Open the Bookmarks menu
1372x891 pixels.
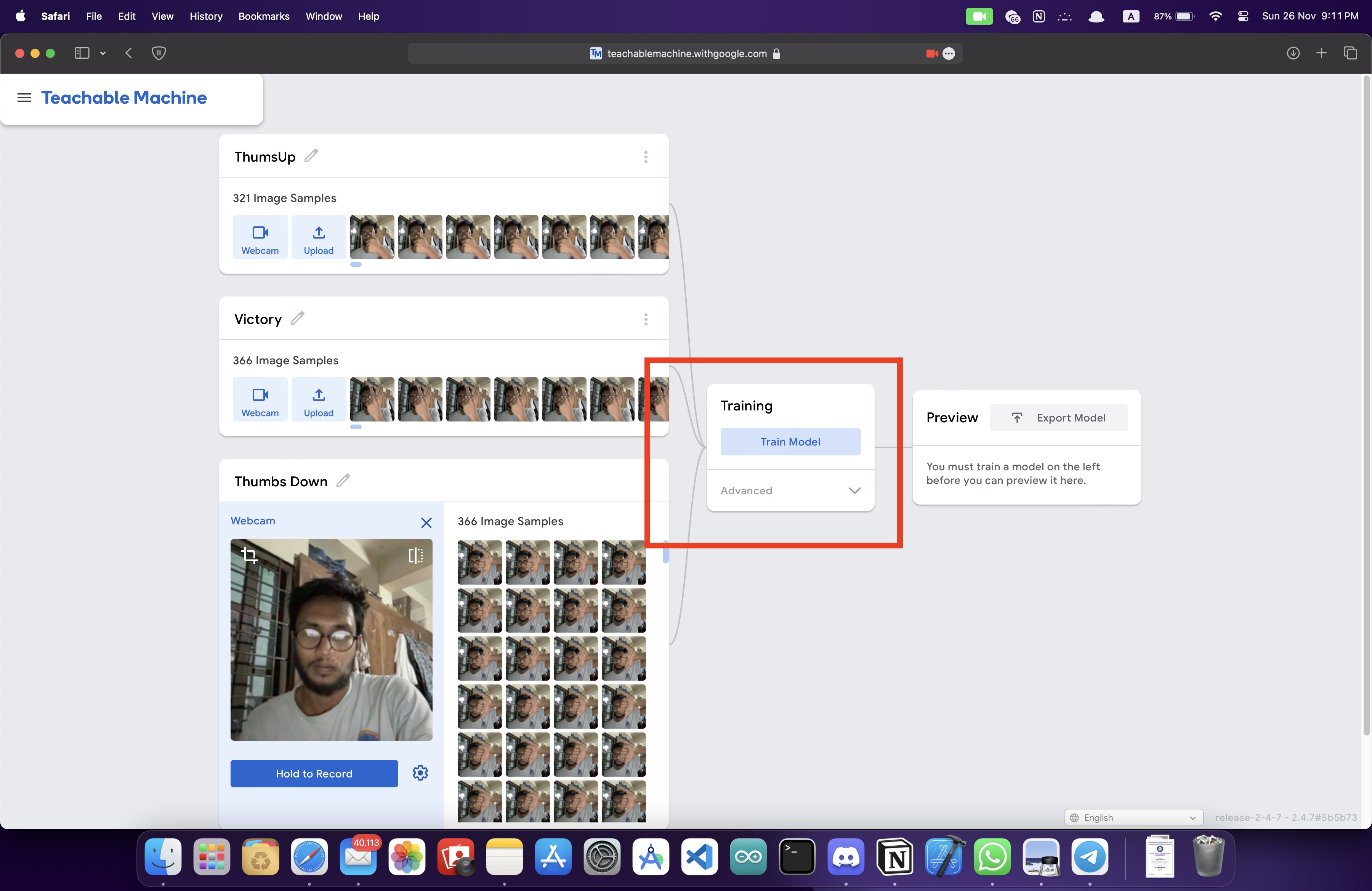pos(264,16)
